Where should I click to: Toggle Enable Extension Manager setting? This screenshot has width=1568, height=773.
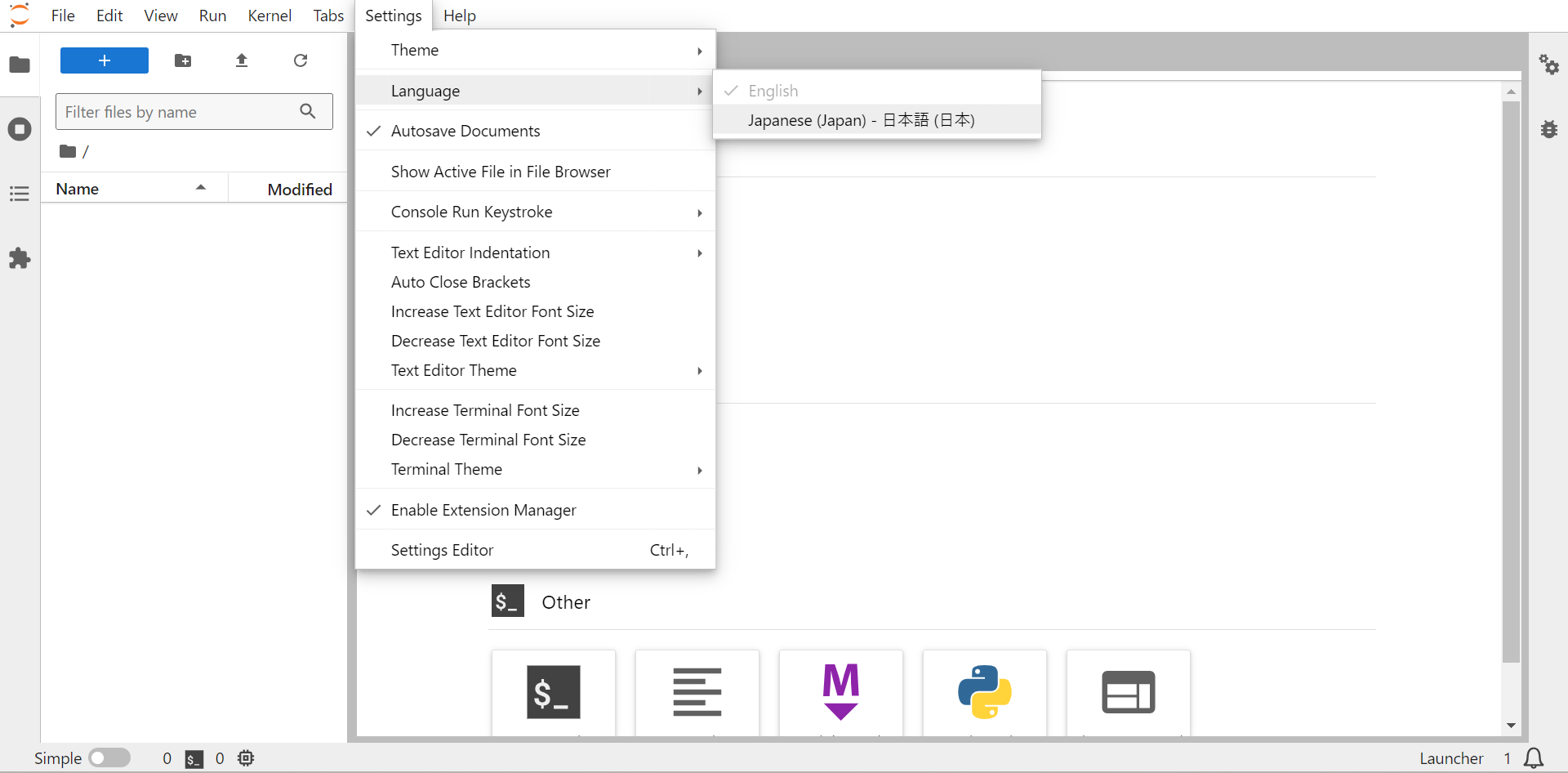pos(483,510)
